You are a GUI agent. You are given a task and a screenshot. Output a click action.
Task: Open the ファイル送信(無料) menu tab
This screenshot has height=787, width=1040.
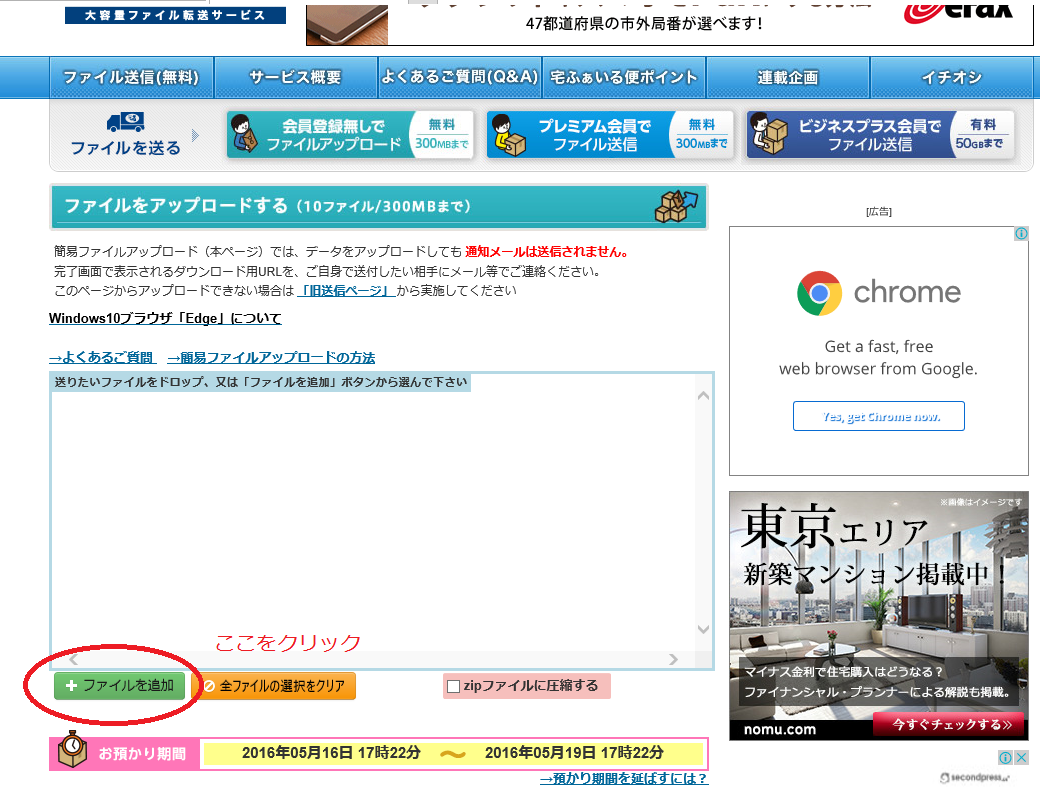(x=131, y=77)
